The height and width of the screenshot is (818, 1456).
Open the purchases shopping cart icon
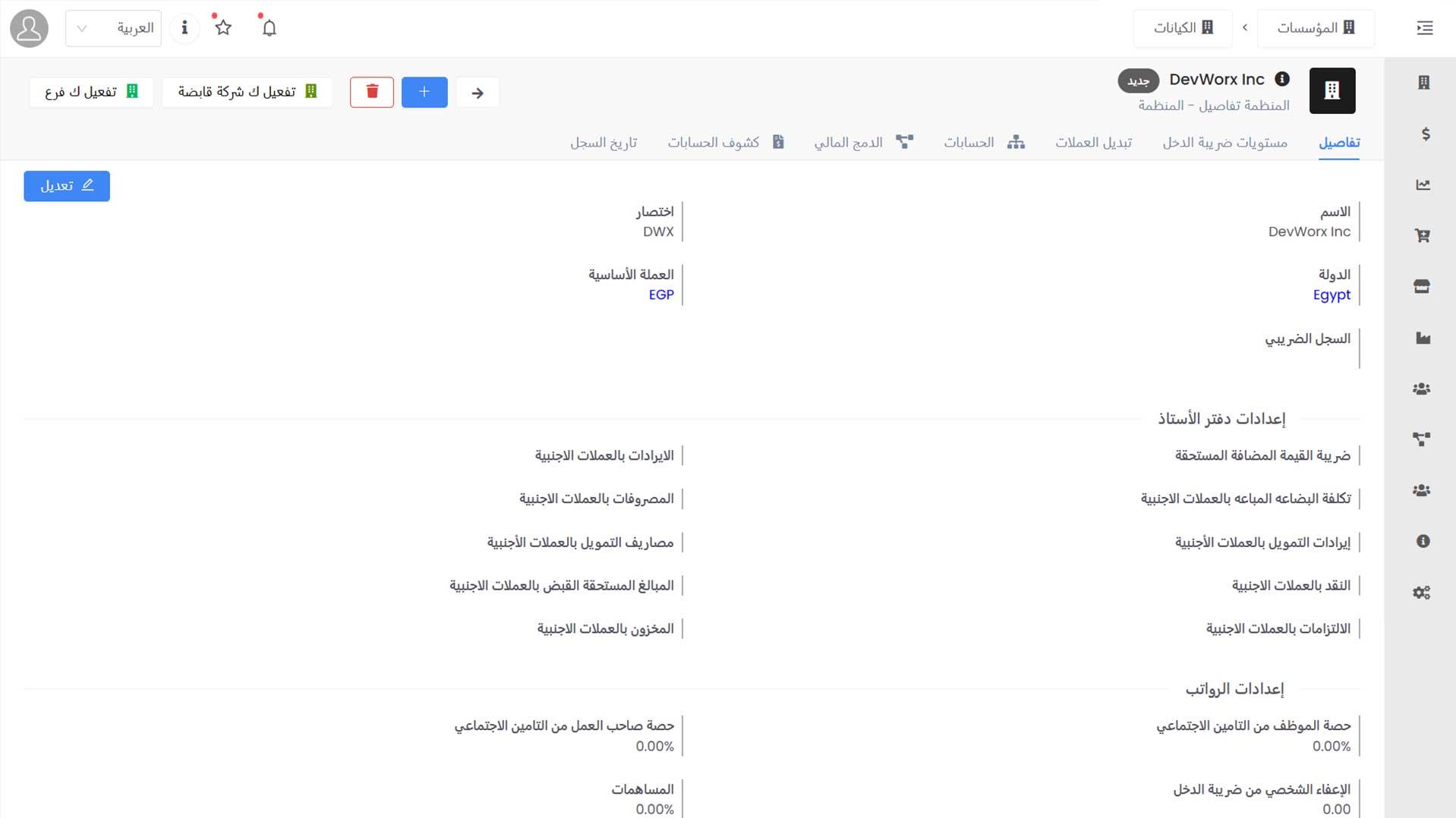[x=1423, y=235]
